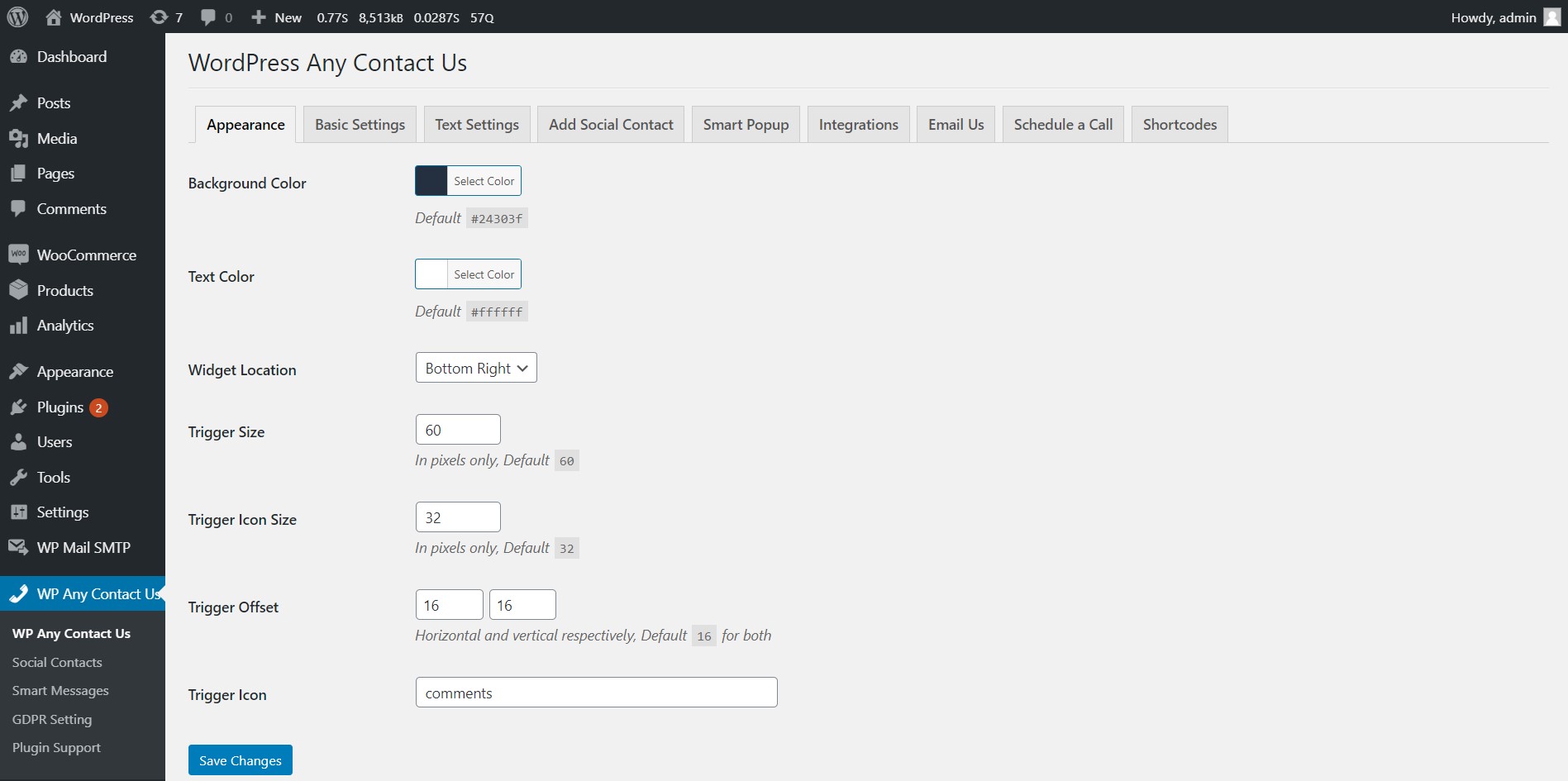
Task: Open the site home icon labeled WordPress
Action: click(x=54, y=17)
